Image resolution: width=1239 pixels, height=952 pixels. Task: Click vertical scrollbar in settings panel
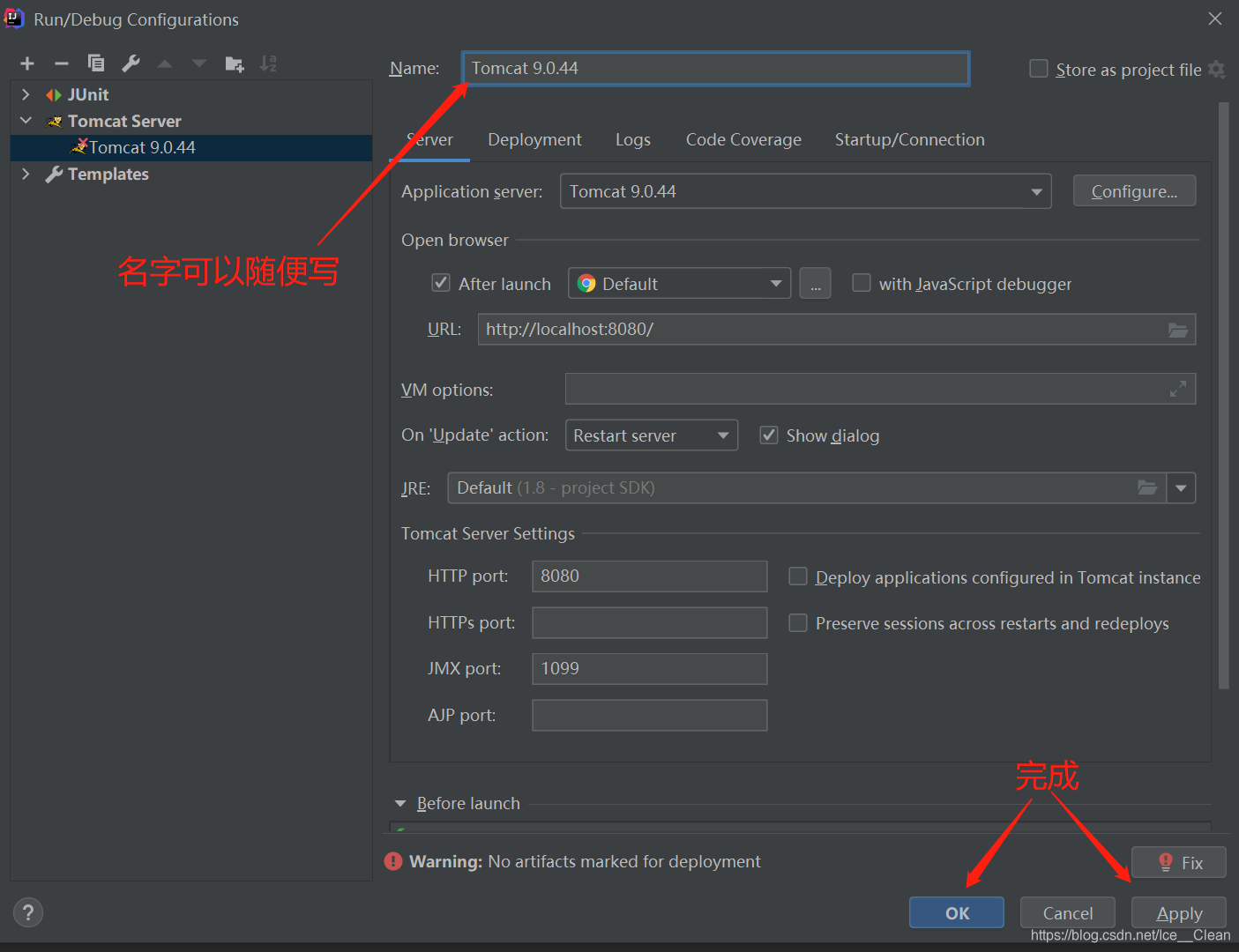[x=1223, y=395]
